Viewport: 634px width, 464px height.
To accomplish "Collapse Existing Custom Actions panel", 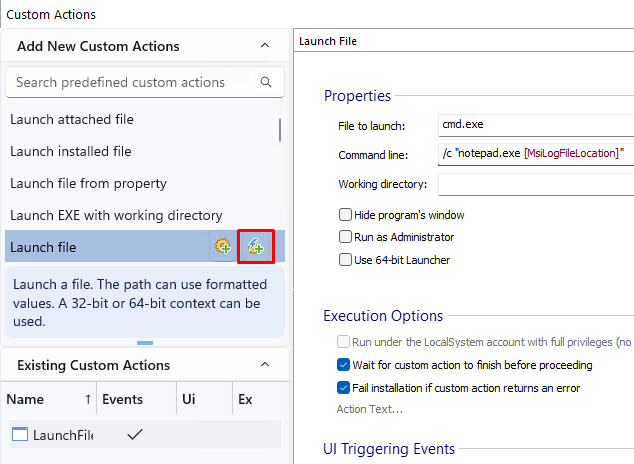I will pyautogui.click(x=264, y=365).
